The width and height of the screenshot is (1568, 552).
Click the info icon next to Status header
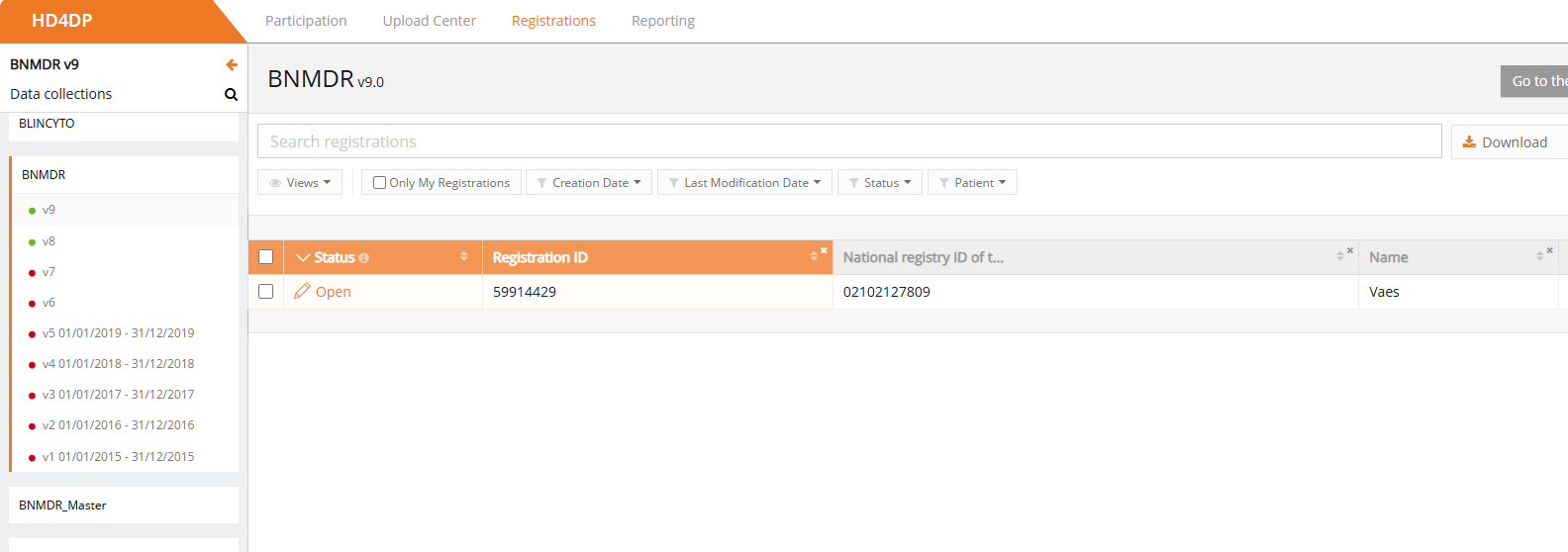364,258
